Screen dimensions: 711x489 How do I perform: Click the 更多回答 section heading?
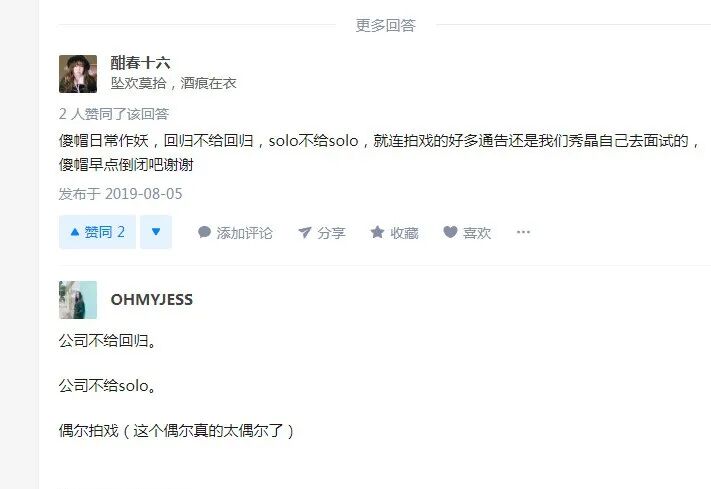click(385, 25)
